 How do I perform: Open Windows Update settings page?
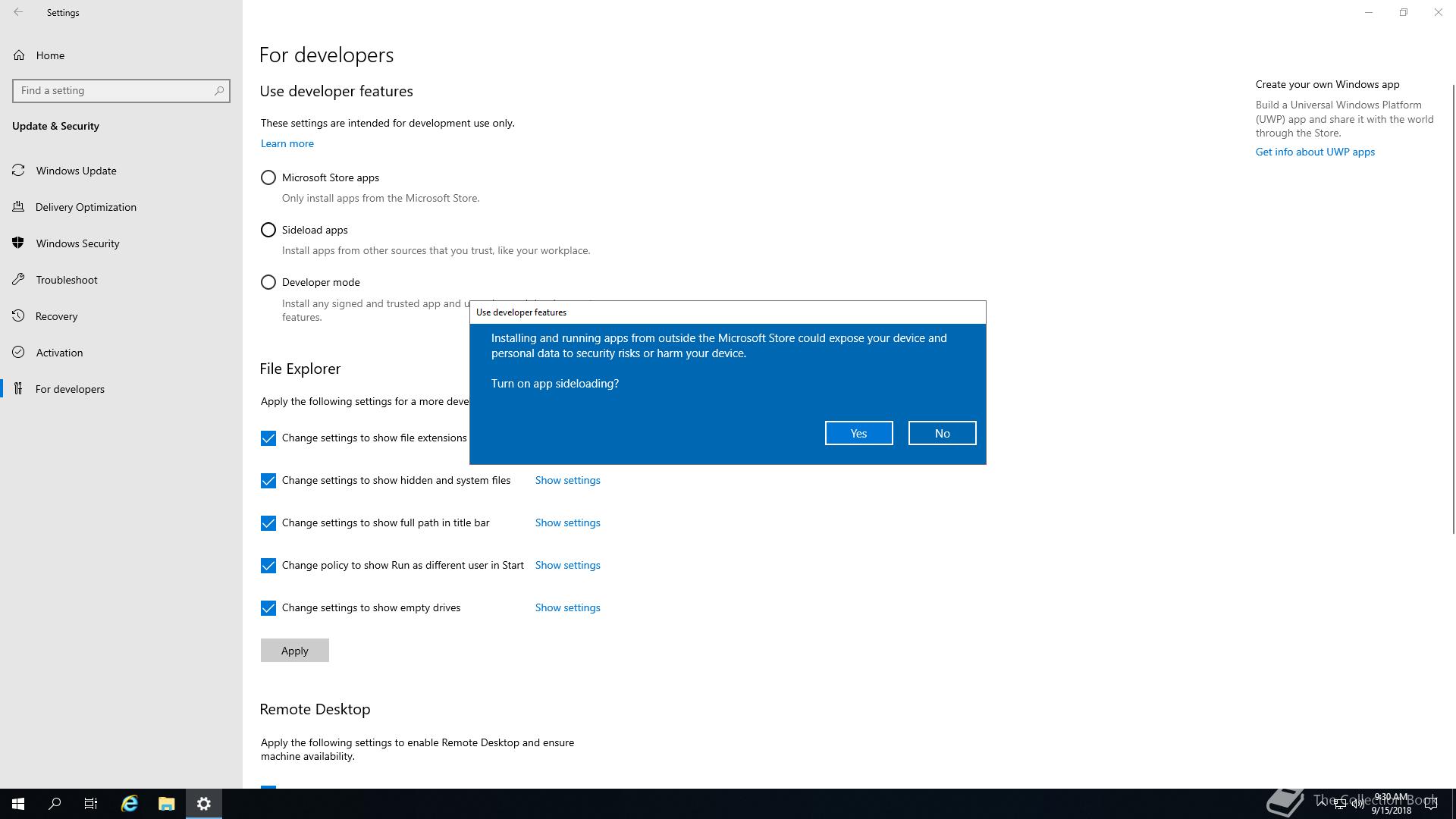[x=121, y=171]
